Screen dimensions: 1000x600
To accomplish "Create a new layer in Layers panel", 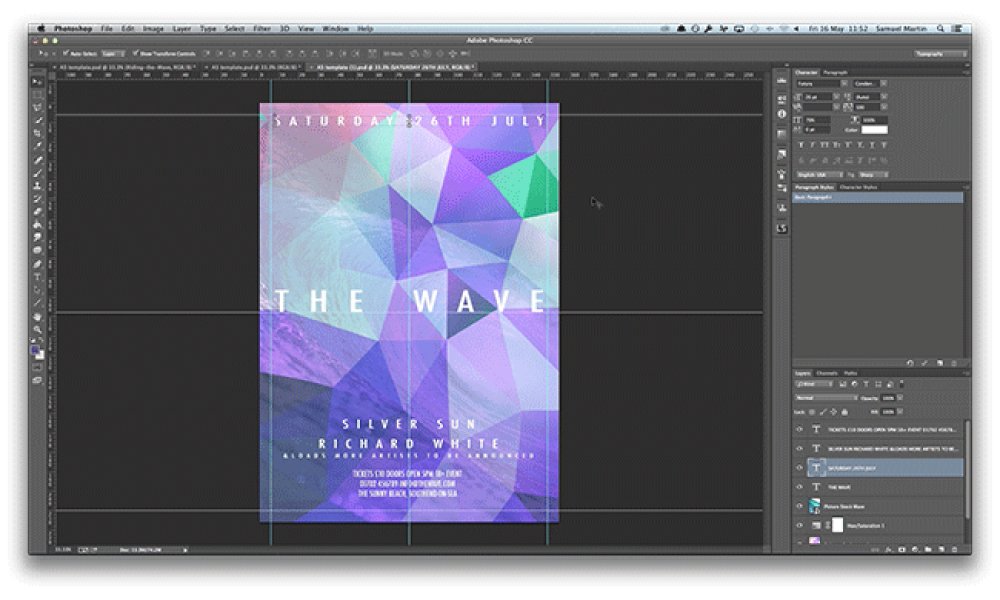I will pyautogui.click(x=942, y=549).
